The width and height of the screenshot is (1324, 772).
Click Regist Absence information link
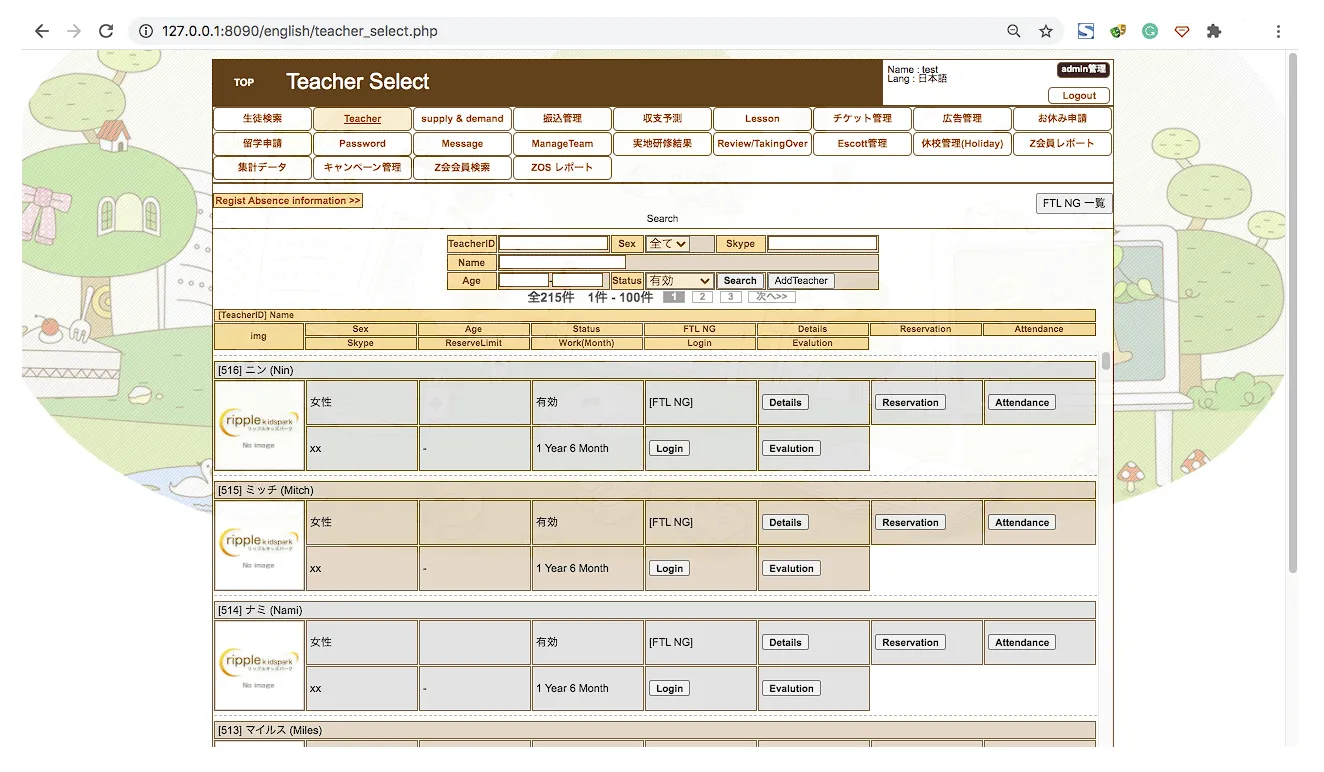pos(288,201)
